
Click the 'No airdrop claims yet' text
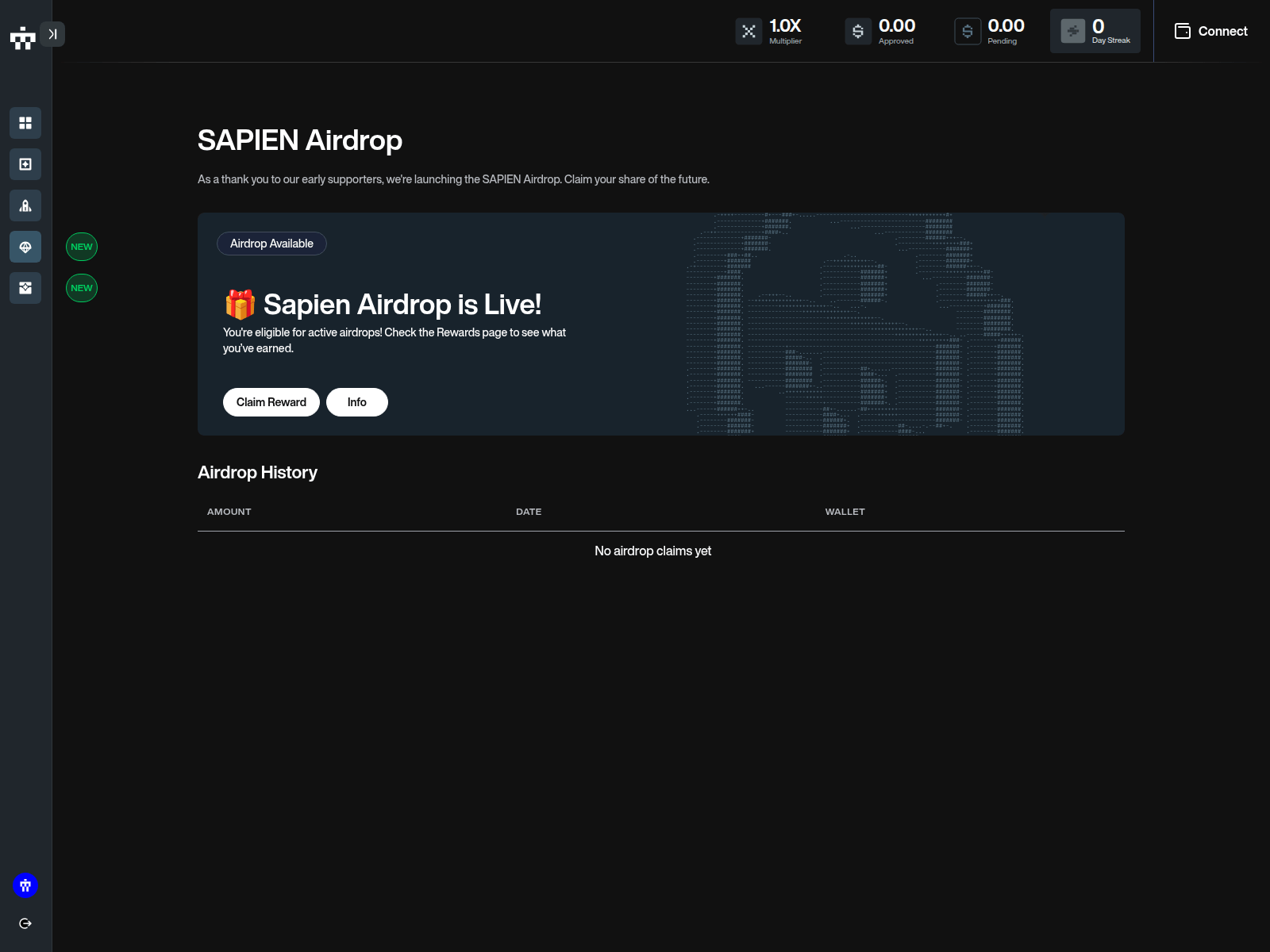pos(653,551)
